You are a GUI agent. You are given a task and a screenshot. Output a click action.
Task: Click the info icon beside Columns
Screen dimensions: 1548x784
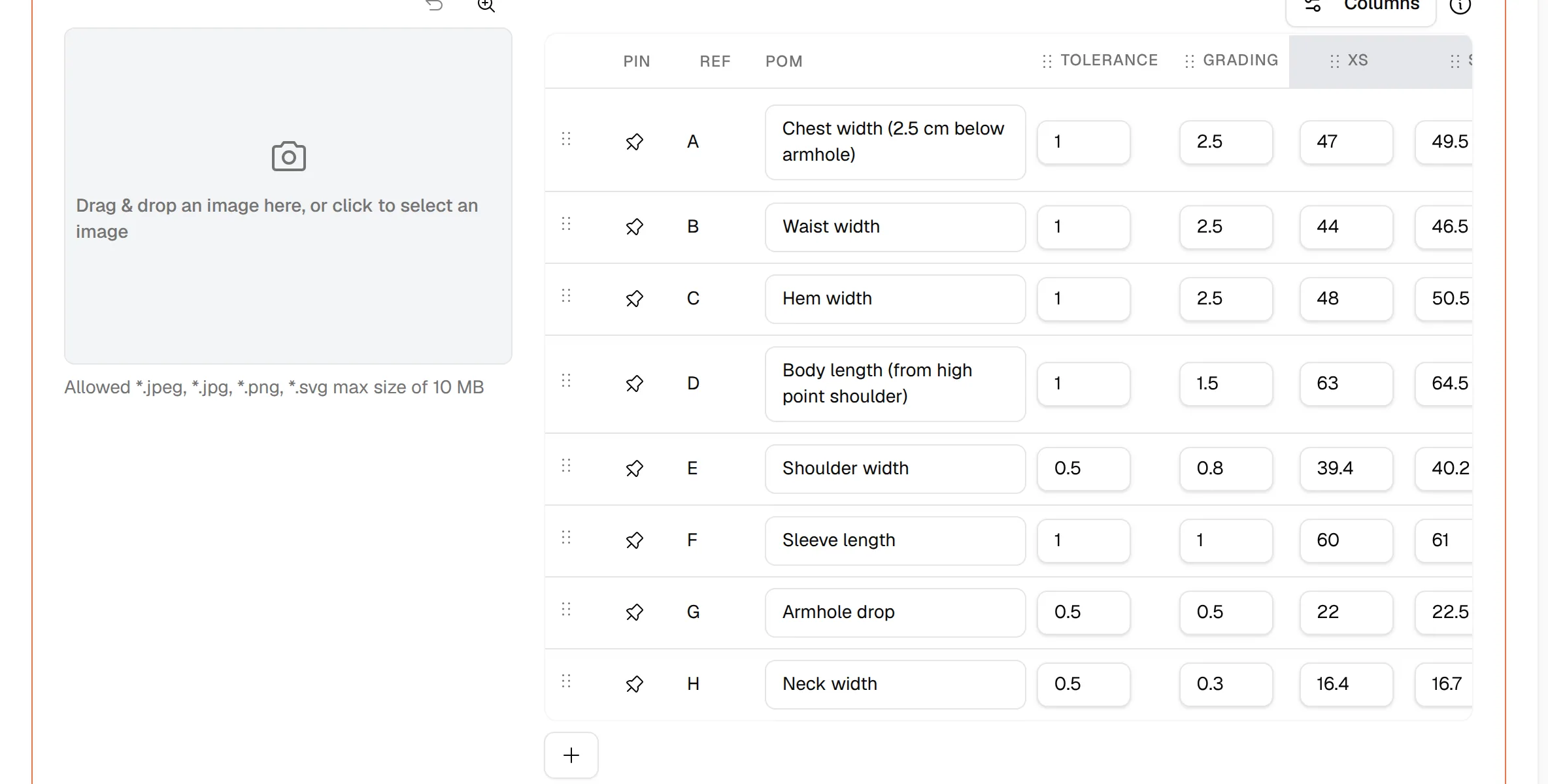[x=1460, y=6]
